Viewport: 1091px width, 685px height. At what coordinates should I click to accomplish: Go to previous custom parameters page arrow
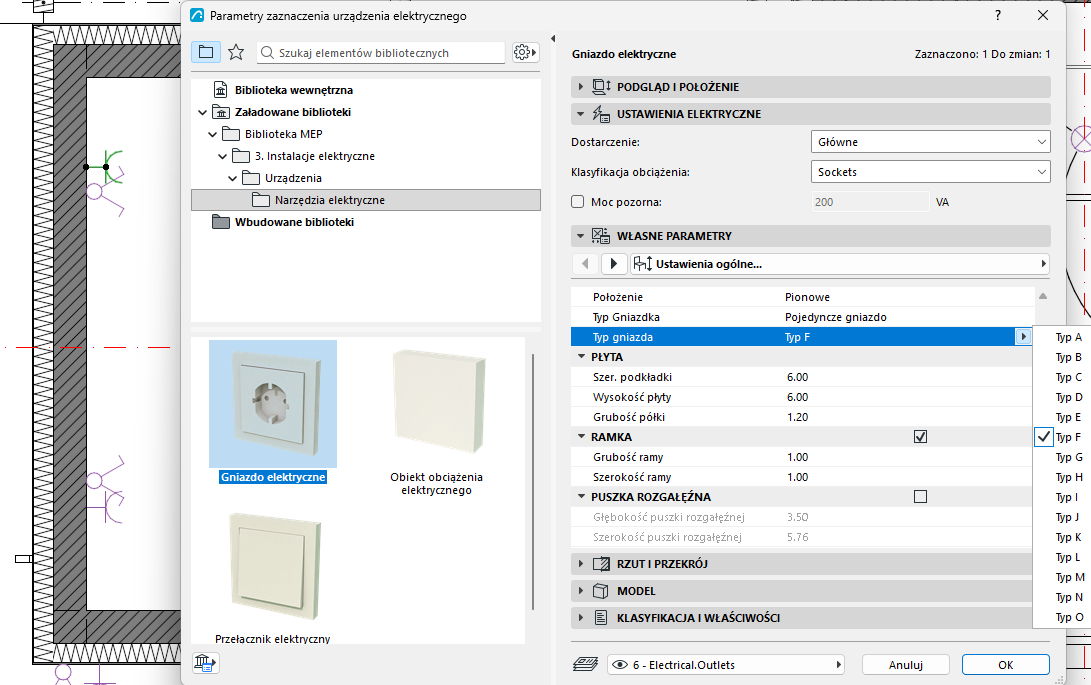point(585,264)
